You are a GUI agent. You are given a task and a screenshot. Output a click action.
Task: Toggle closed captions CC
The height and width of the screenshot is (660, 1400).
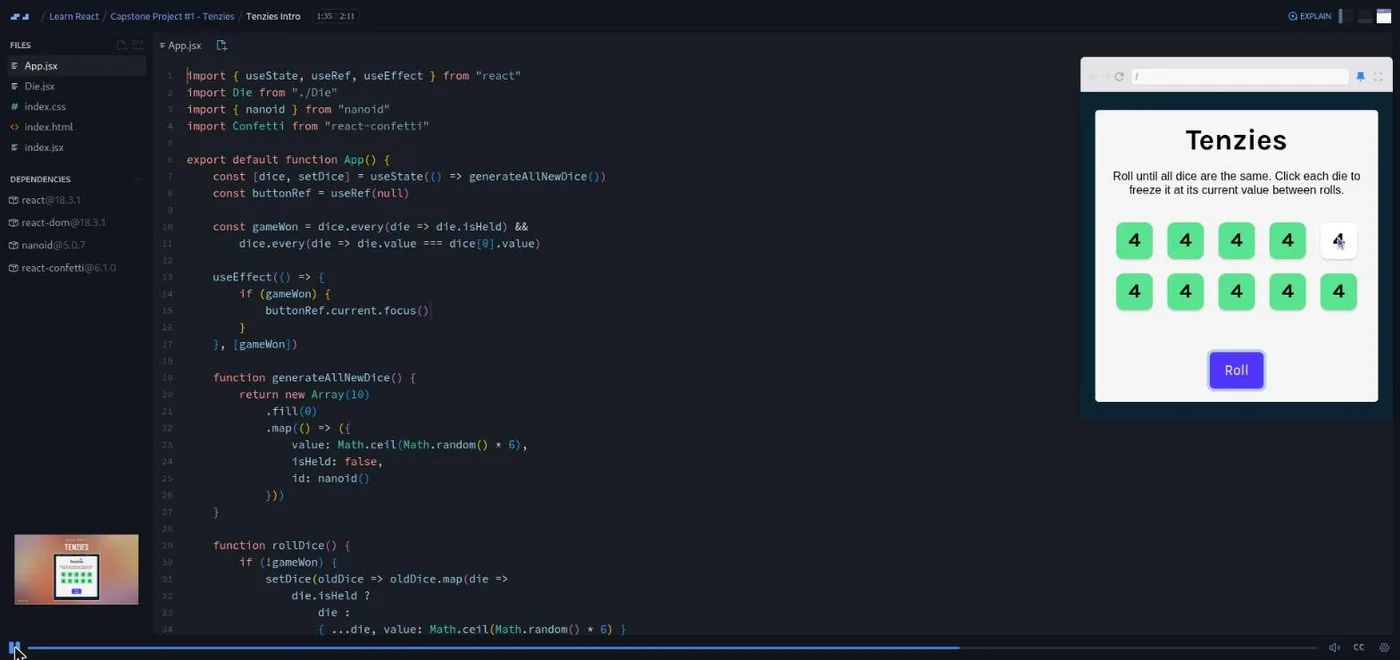pyautogui.click(x=1359, y=647)
